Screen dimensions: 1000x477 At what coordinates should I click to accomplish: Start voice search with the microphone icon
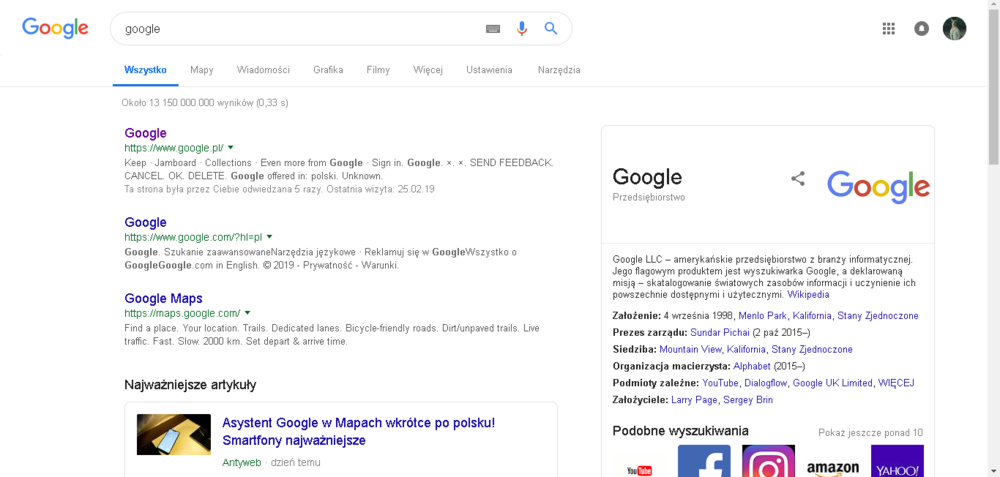click(x=522, y=29)
